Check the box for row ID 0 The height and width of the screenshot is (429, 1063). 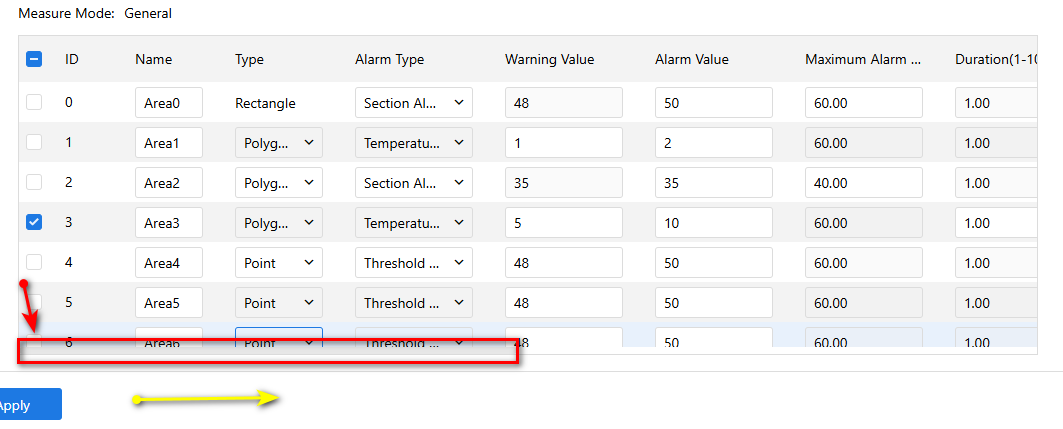[x=34, y=102]
